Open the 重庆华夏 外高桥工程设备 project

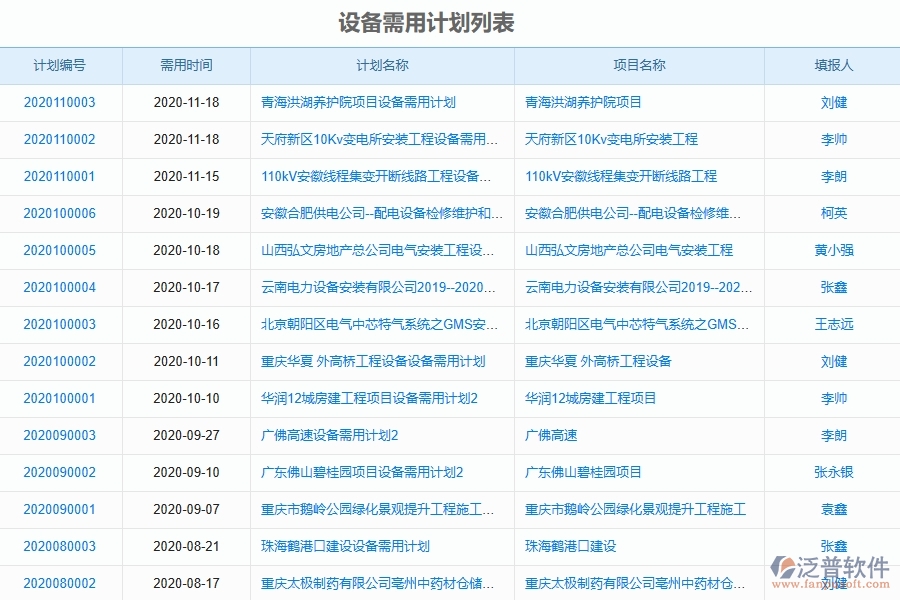click(598, 361)
